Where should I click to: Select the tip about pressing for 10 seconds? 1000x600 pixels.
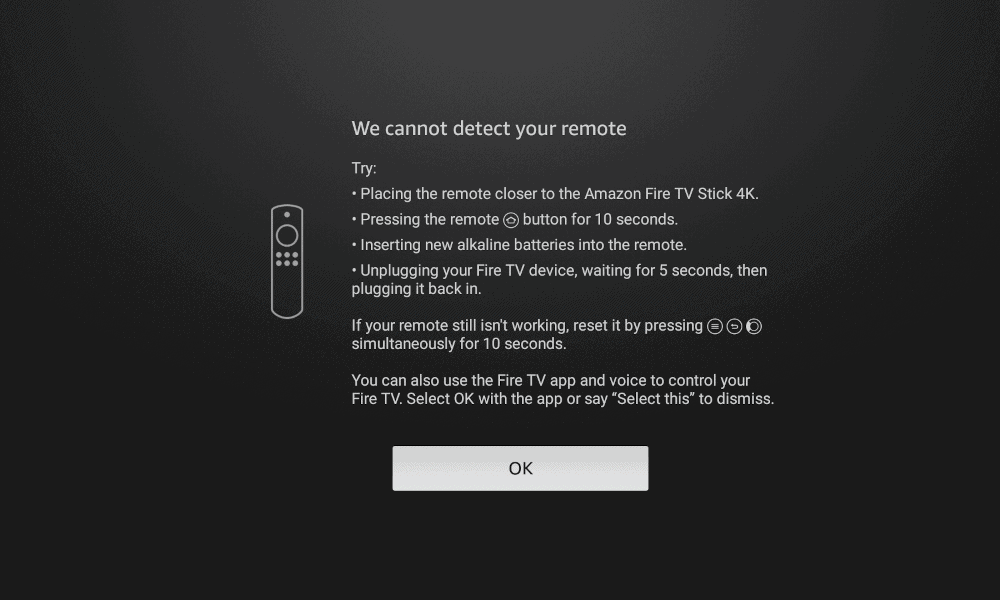(x=515, y=219)
